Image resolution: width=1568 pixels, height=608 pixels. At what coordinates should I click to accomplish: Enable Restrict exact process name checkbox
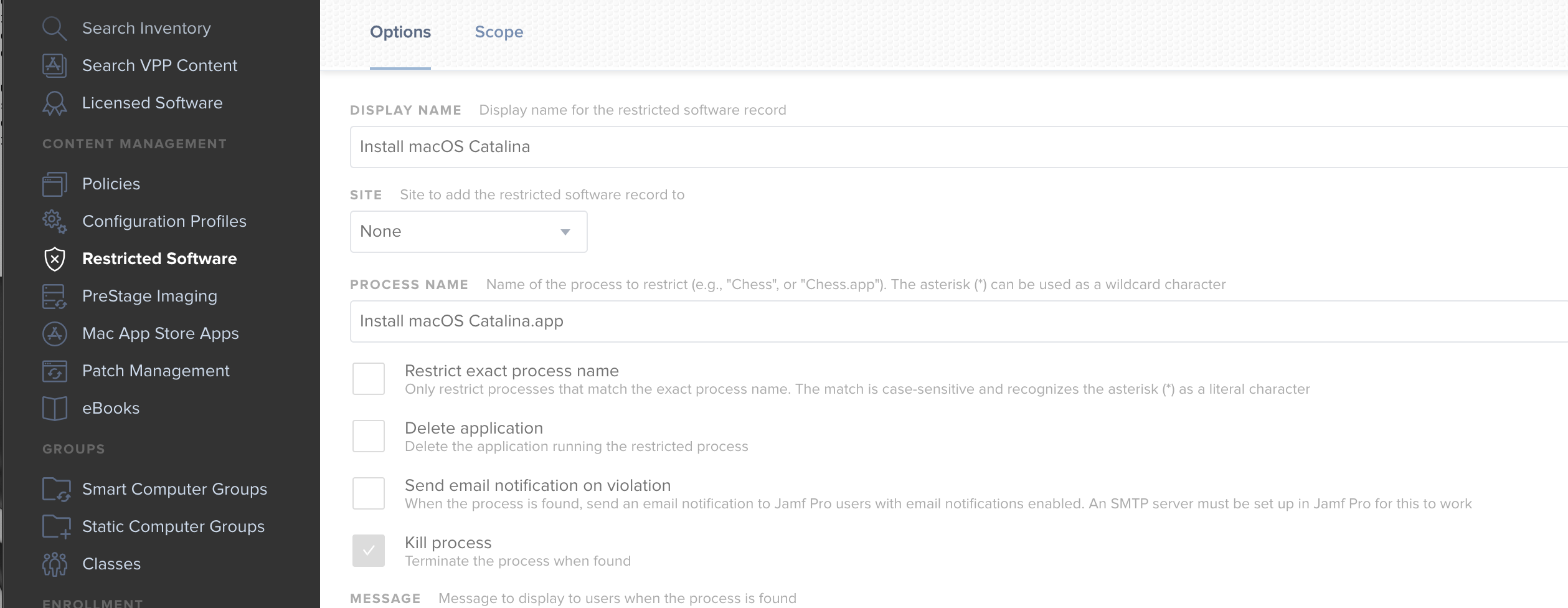(369, 379)
